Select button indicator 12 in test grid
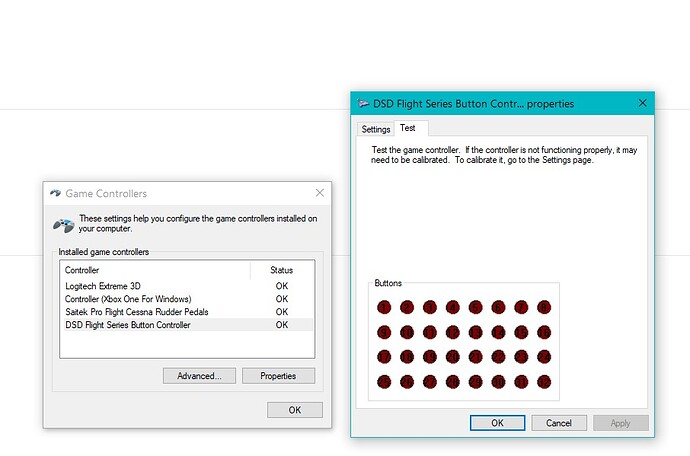This screenshot has width=690, height=456. (452, 332)
